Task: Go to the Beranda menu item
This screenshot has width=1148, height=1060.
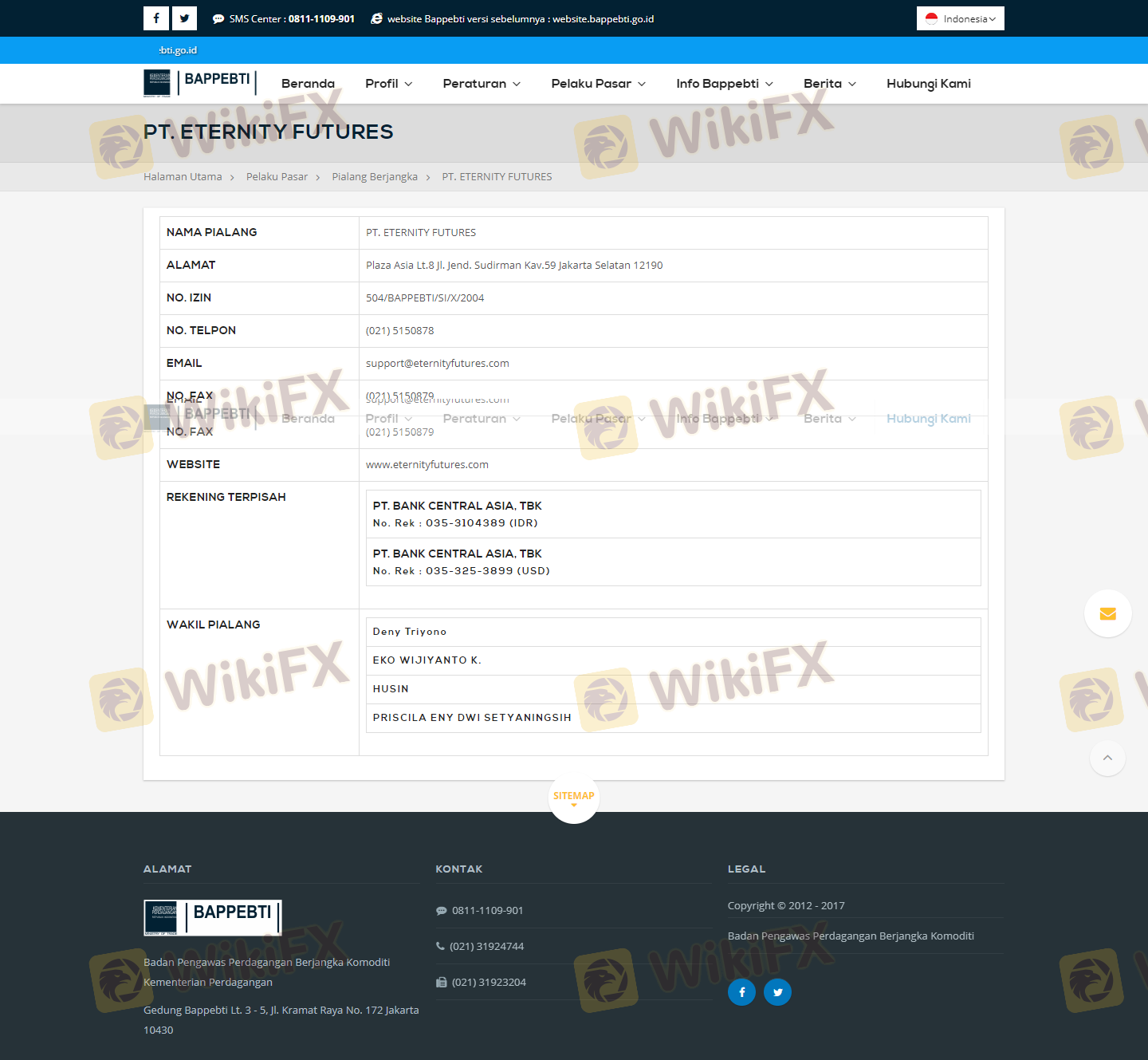Action: [x=308, y=84]
